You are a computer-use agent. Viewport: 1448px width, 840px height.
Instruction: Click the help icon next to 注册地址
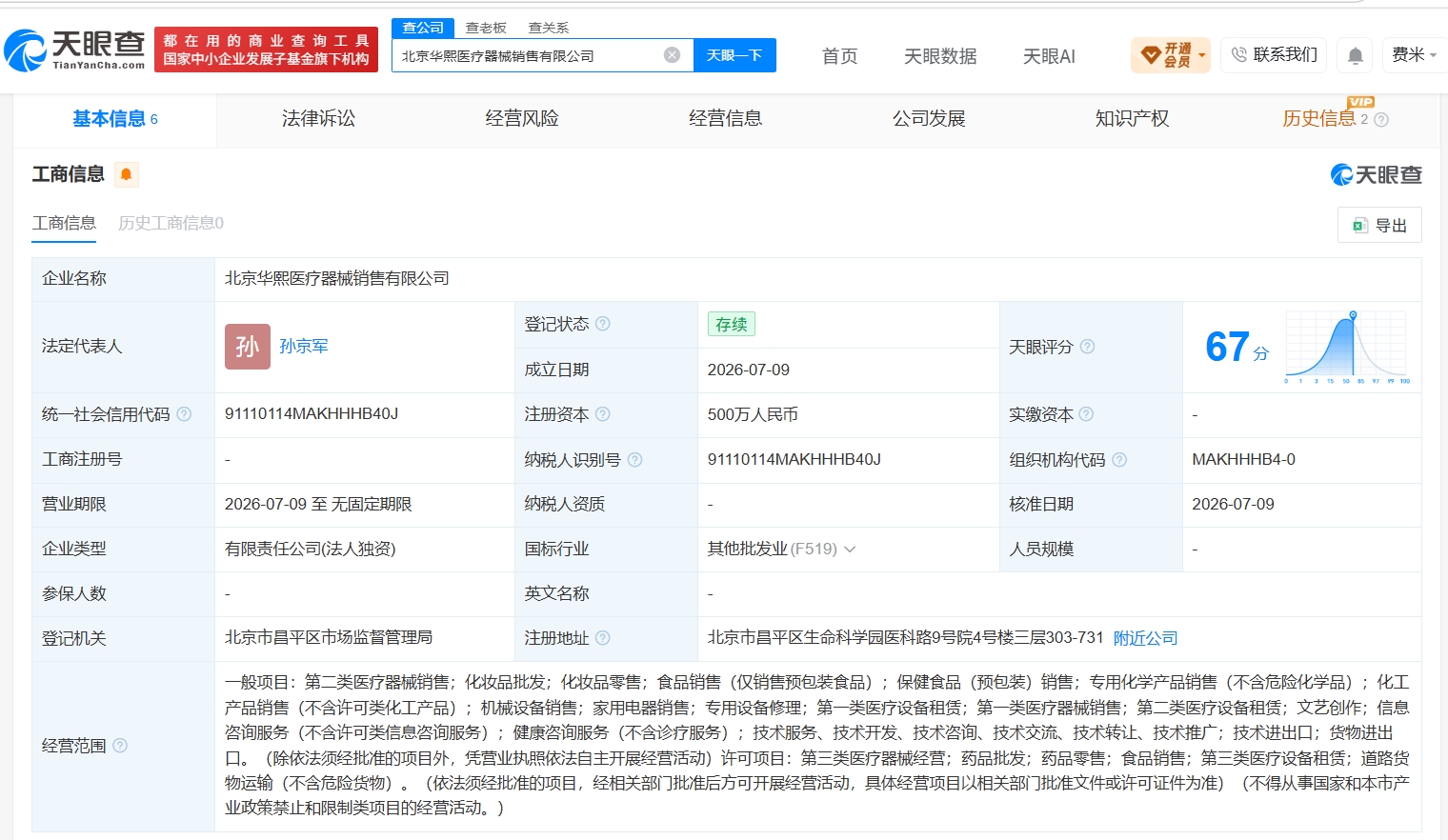[602, 638]
